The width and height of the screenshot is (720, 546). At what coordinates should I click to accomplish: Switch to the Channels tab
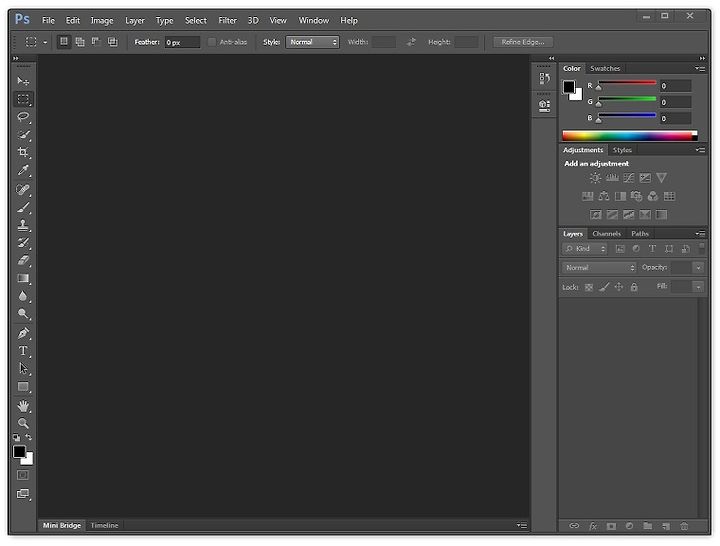tap(606, 233)
